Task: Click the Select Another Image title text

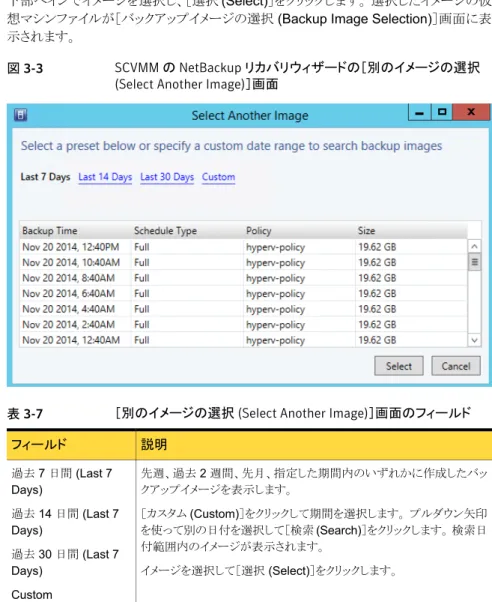Action: pyautogui.click(x=250, y=115)
